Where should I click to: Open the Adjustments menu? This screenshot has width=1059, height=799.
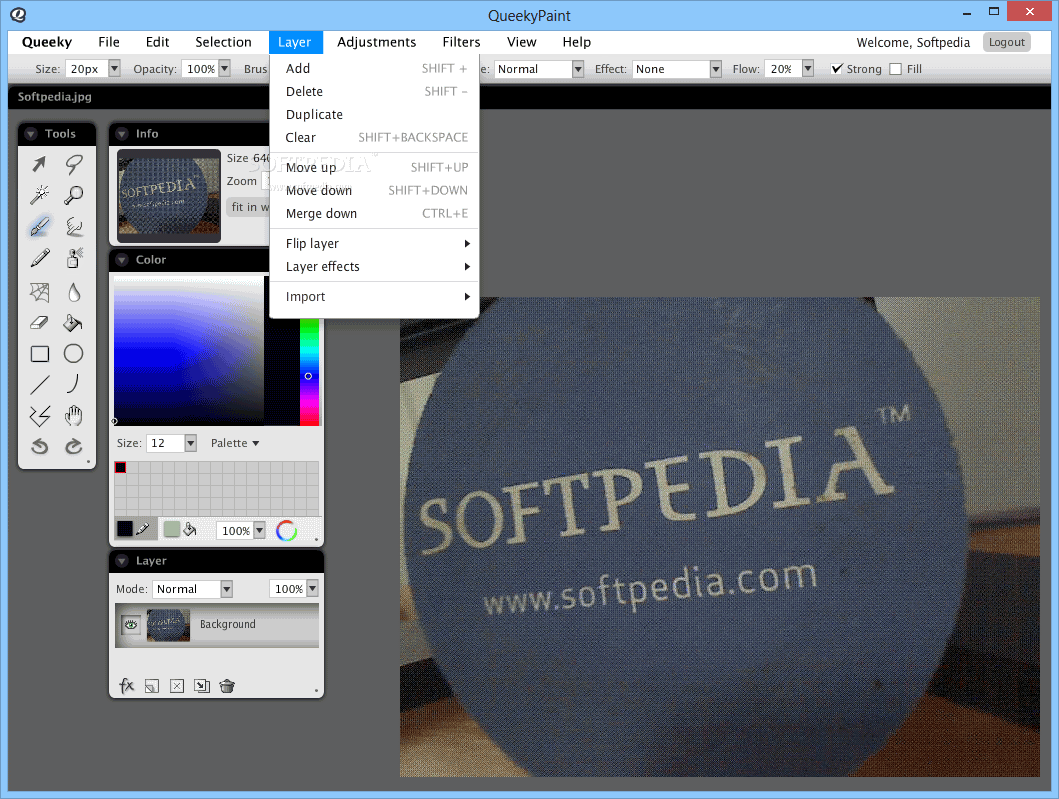pyautogui.click(x=376, y=42)
